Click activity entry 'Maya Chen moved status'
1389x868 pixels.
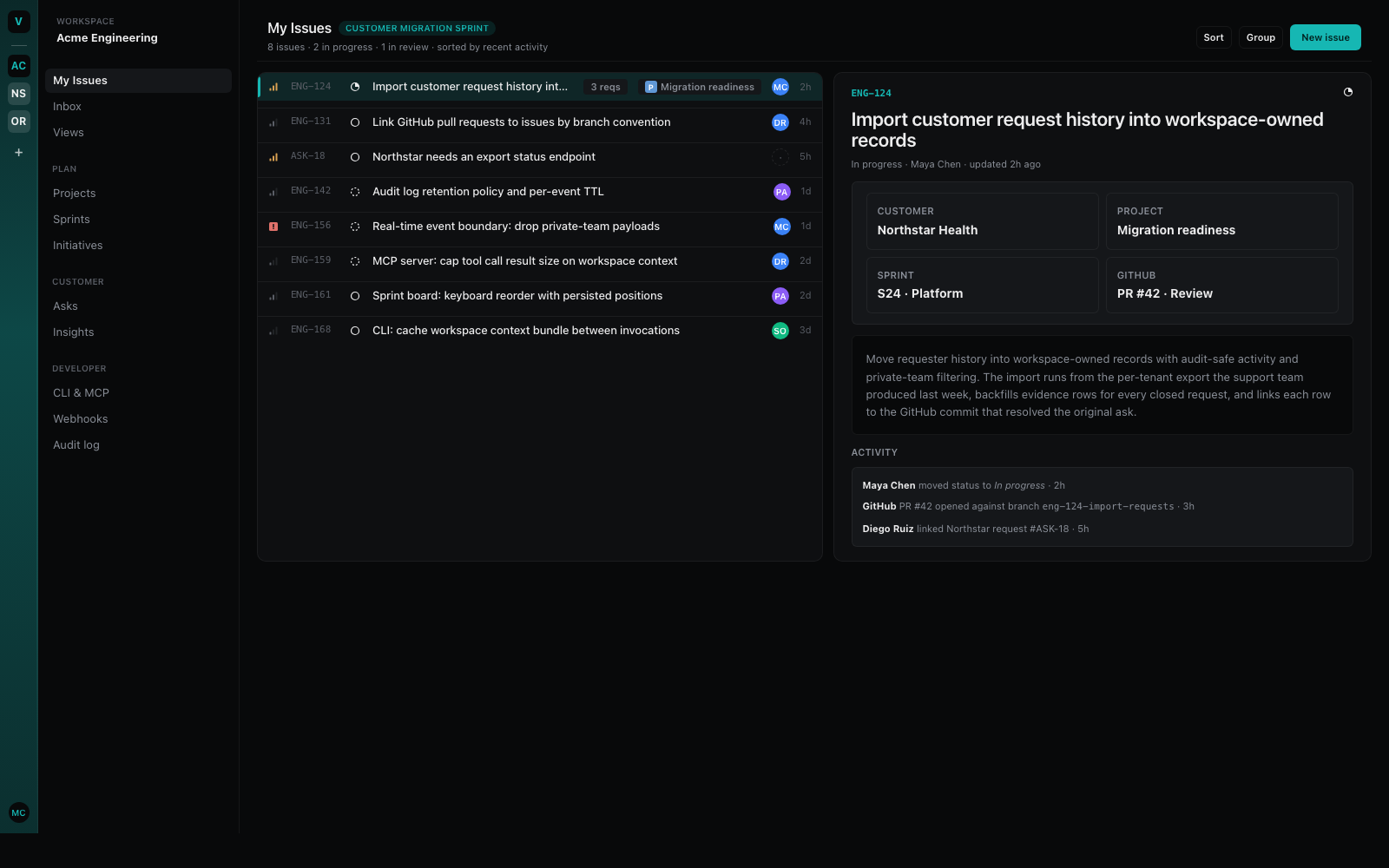click(x=963, y=485)
